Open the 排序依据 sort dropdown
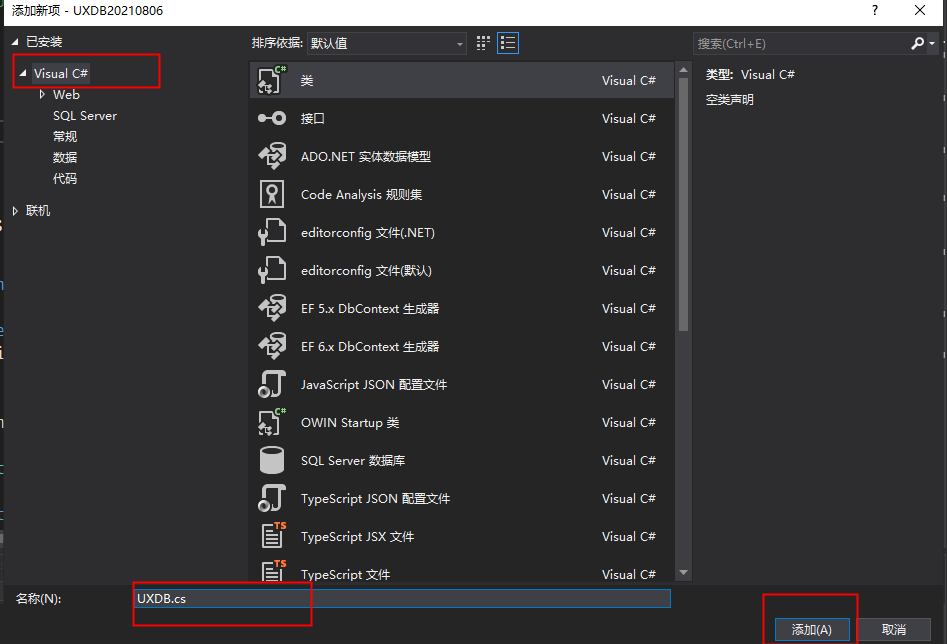Viewport: 947px width, 644px height. (386, 43)
